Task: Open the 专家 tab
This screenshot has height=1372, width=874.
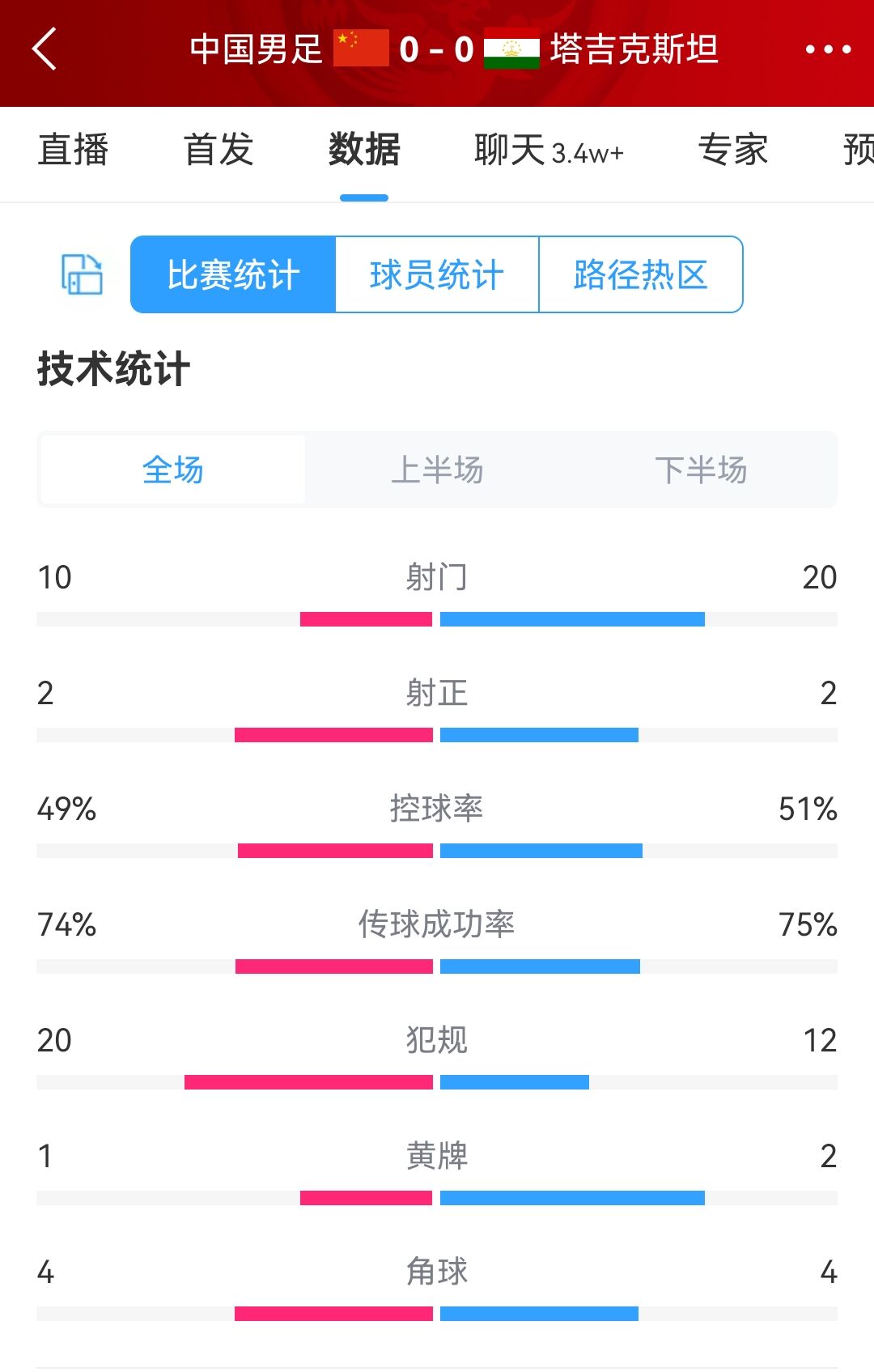Action: pos(732,151)
